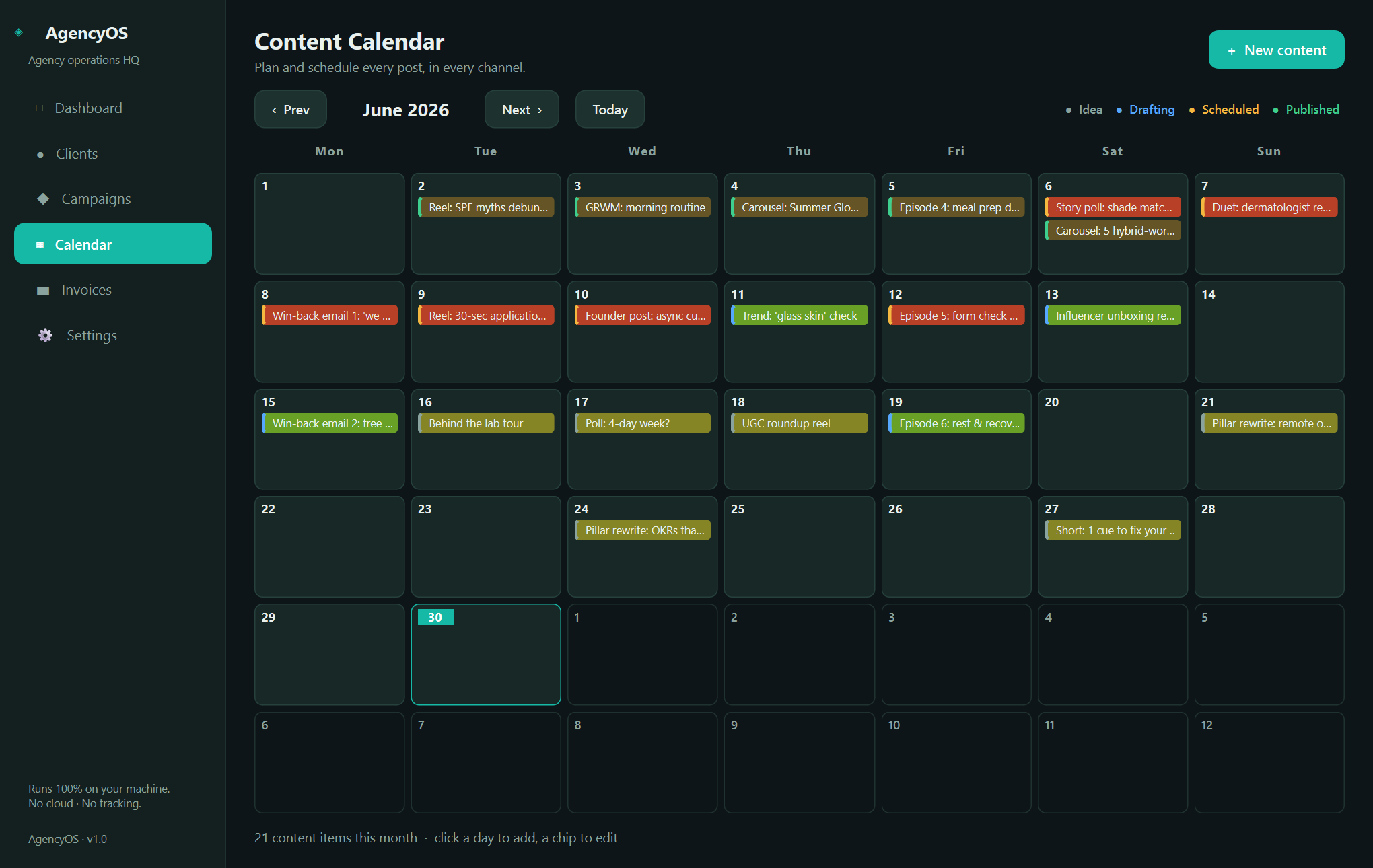Click the June 28 day cell
The height and width of the screenshot is (868, 1373).
1270,546
